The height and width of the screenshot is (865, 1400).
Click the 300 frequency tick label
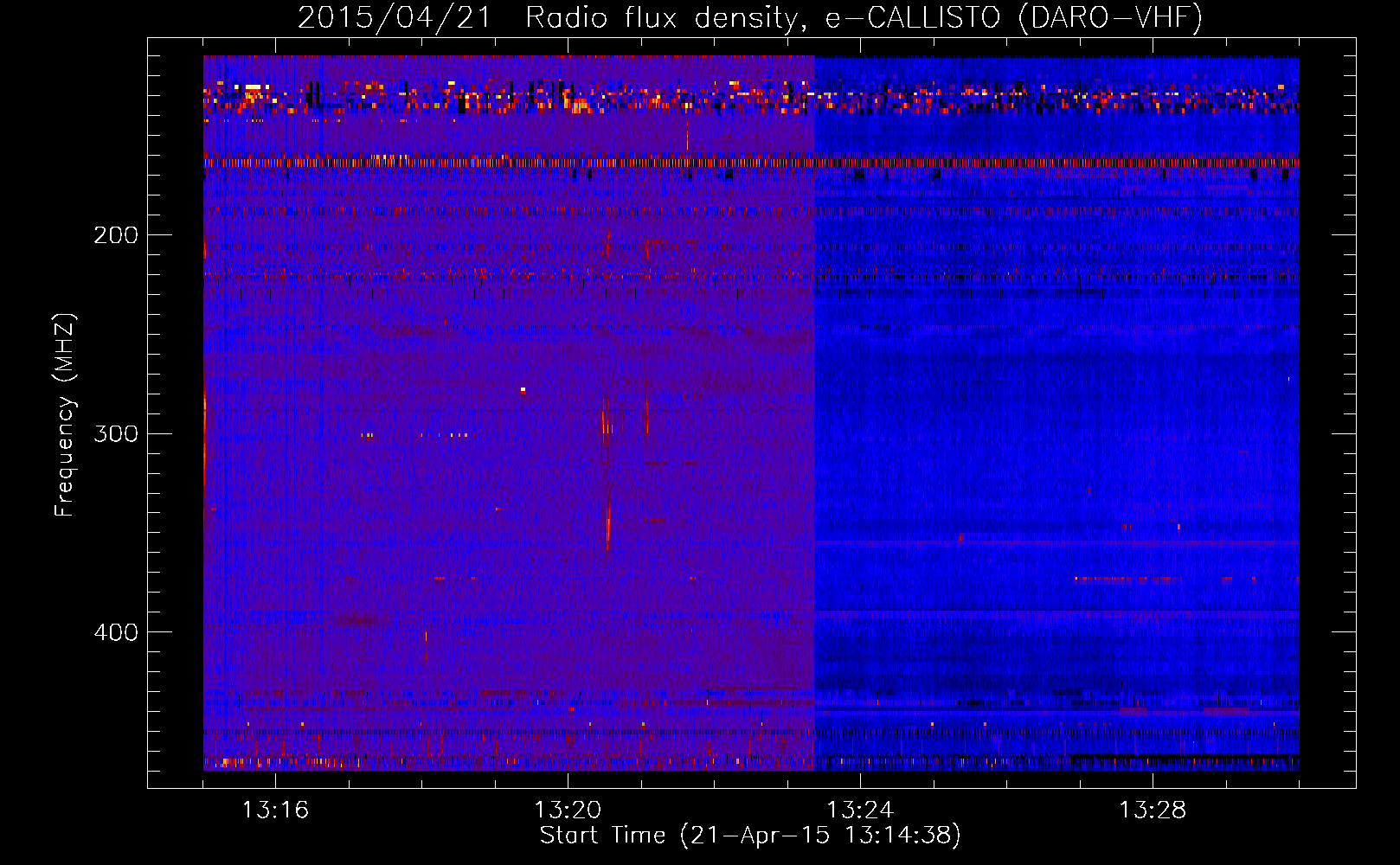(116, 433)
